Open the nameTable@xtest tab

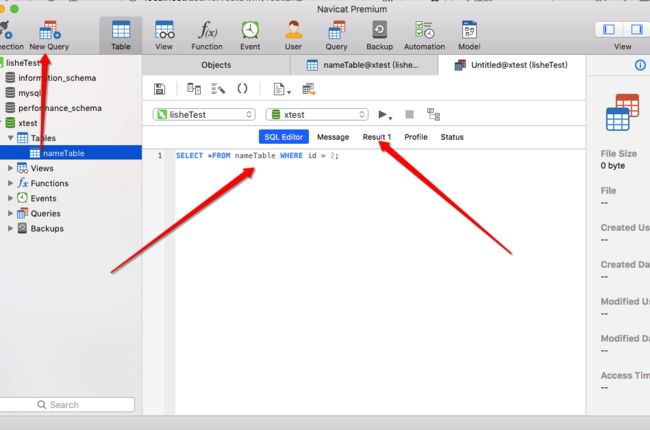pos(364,65)
